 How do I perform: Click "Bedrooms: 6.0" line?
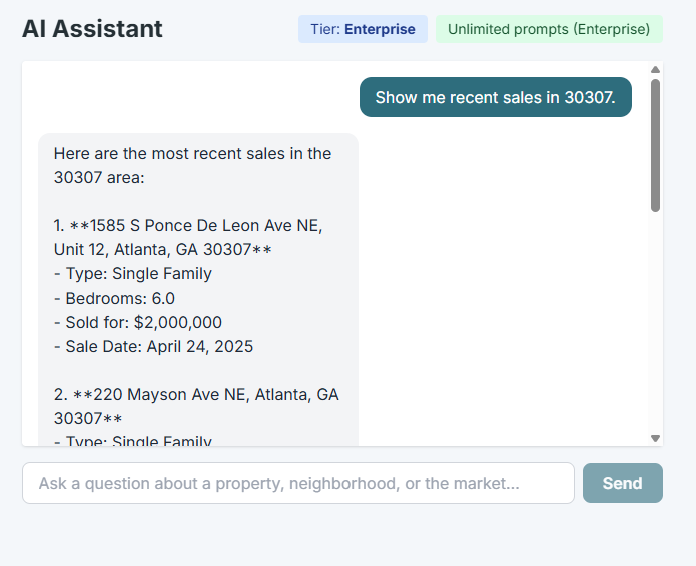pos(115,298)
